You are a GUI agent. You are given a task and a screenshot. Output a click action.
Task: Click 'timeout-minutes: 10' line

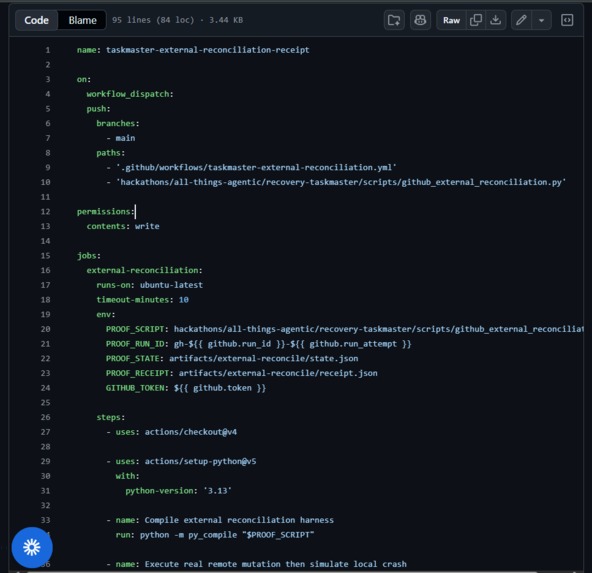[x=142, y=300]
